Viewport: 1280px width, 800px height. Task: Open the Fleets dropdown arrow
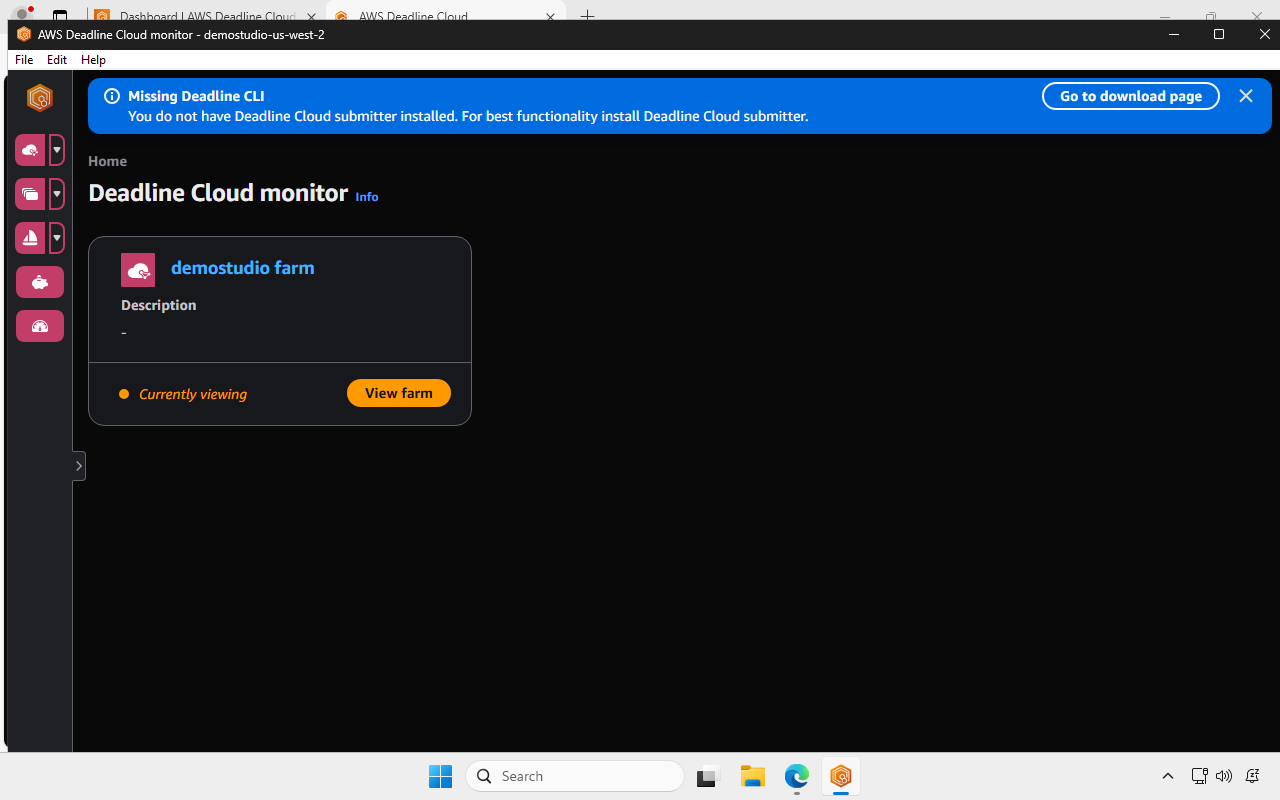(57, 238)
